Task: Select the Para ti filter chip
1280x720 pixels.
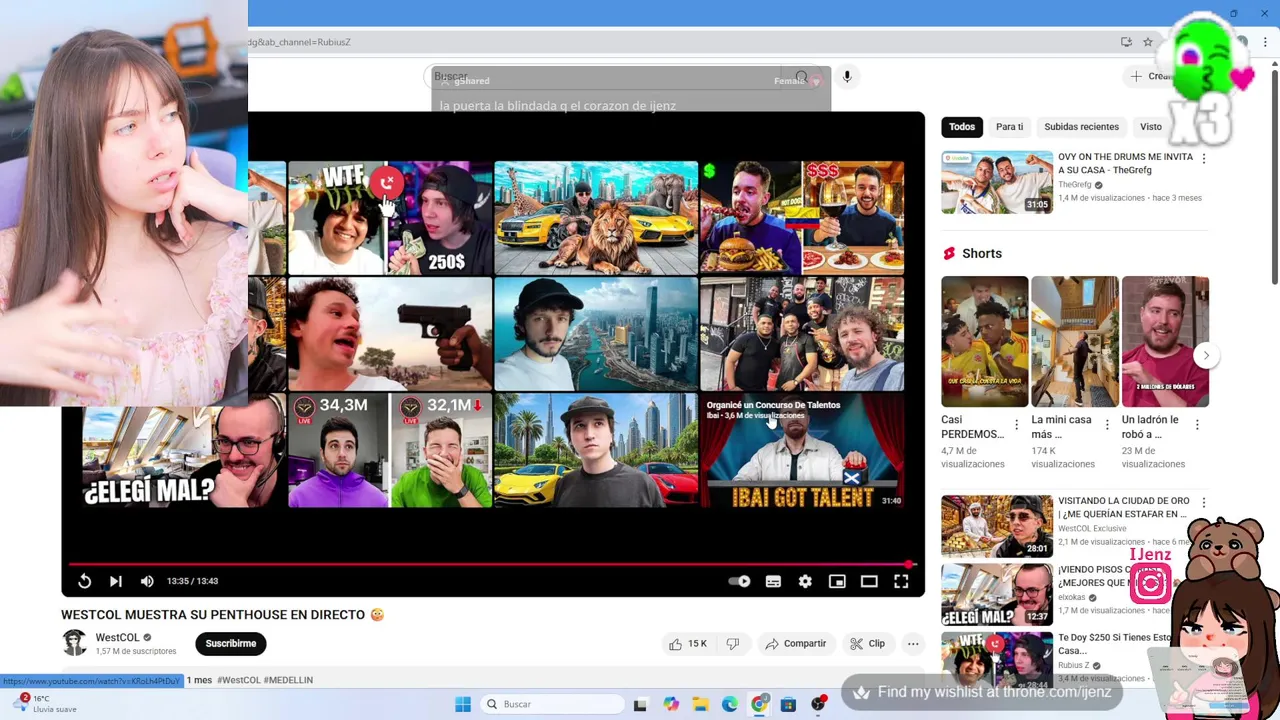Action: pyautogui.click(x=1009, y=127)
